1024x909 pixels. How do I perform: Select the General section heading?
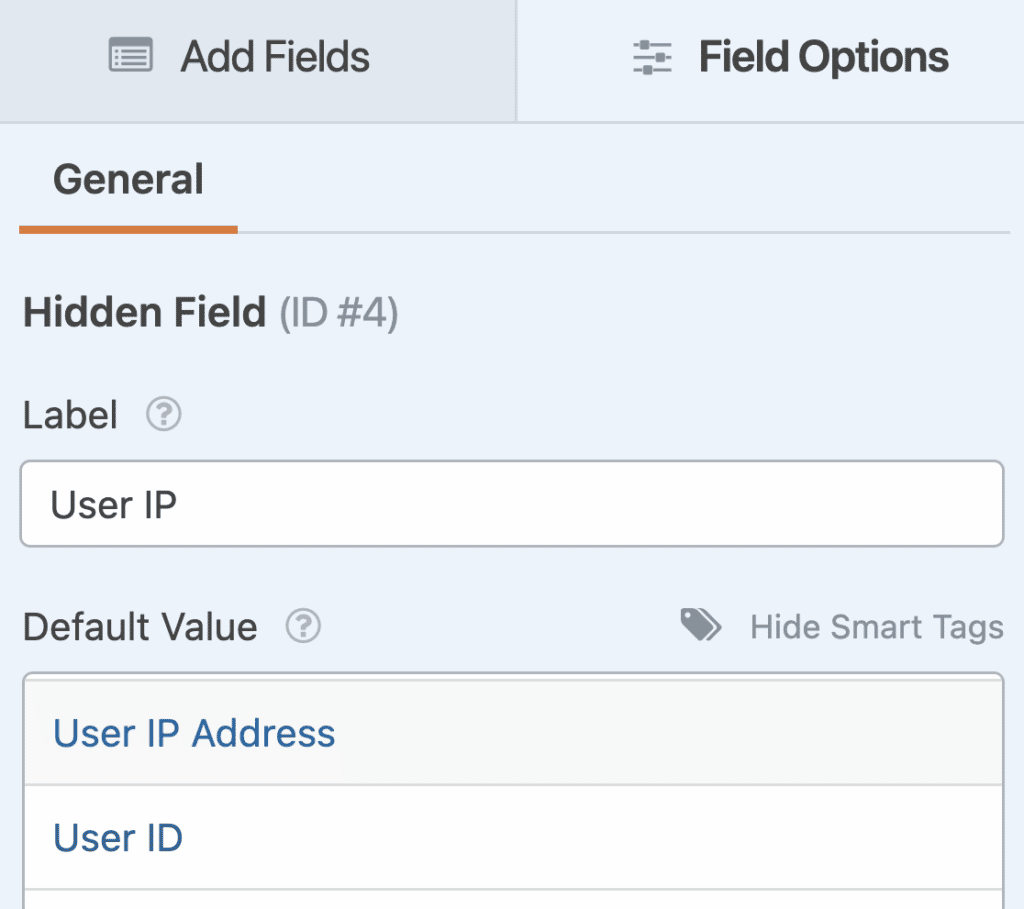click(128, 180)
